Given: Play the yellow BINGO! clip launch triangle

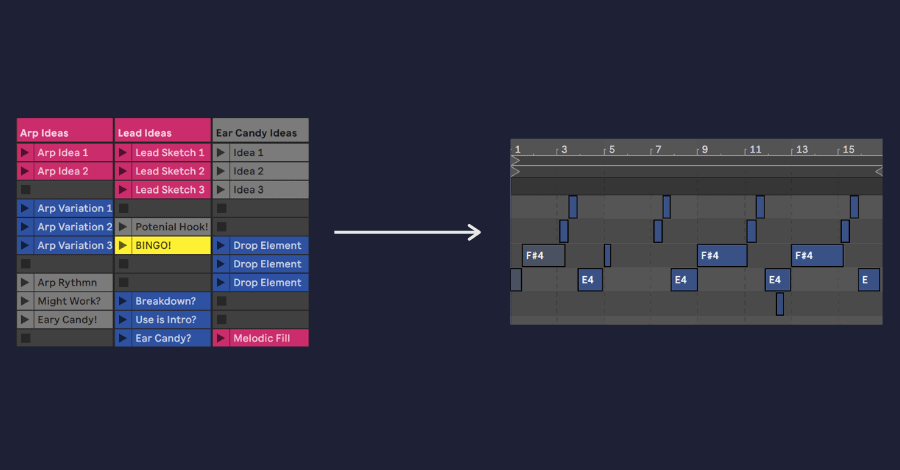Looking at the screenshot, I should click(122, 245).
